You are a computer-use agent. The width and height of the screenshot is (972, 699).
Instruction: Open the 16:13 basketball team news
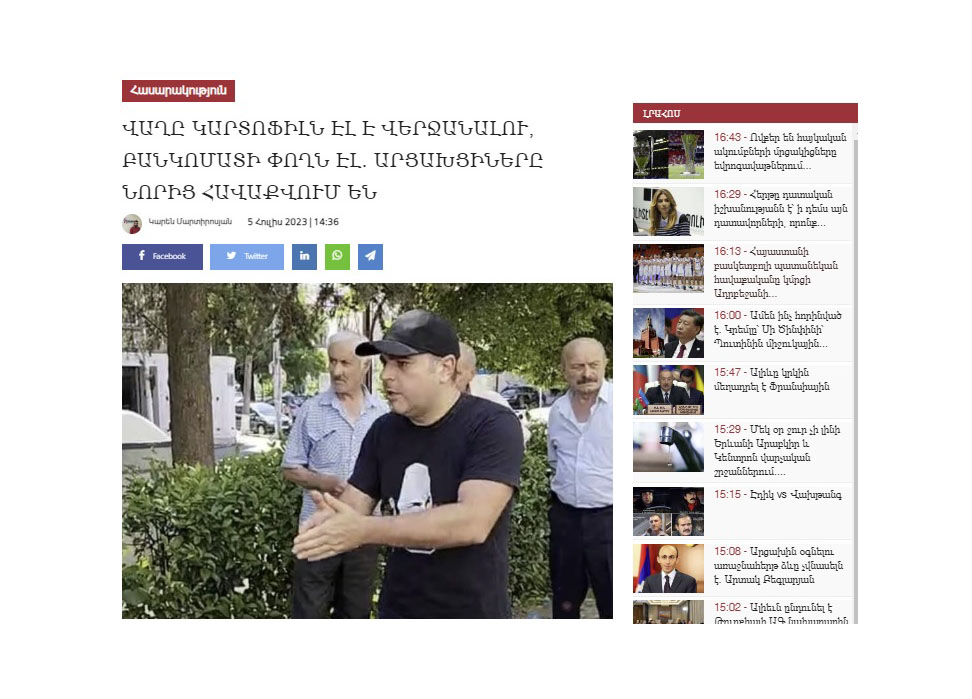click(776, 273)
